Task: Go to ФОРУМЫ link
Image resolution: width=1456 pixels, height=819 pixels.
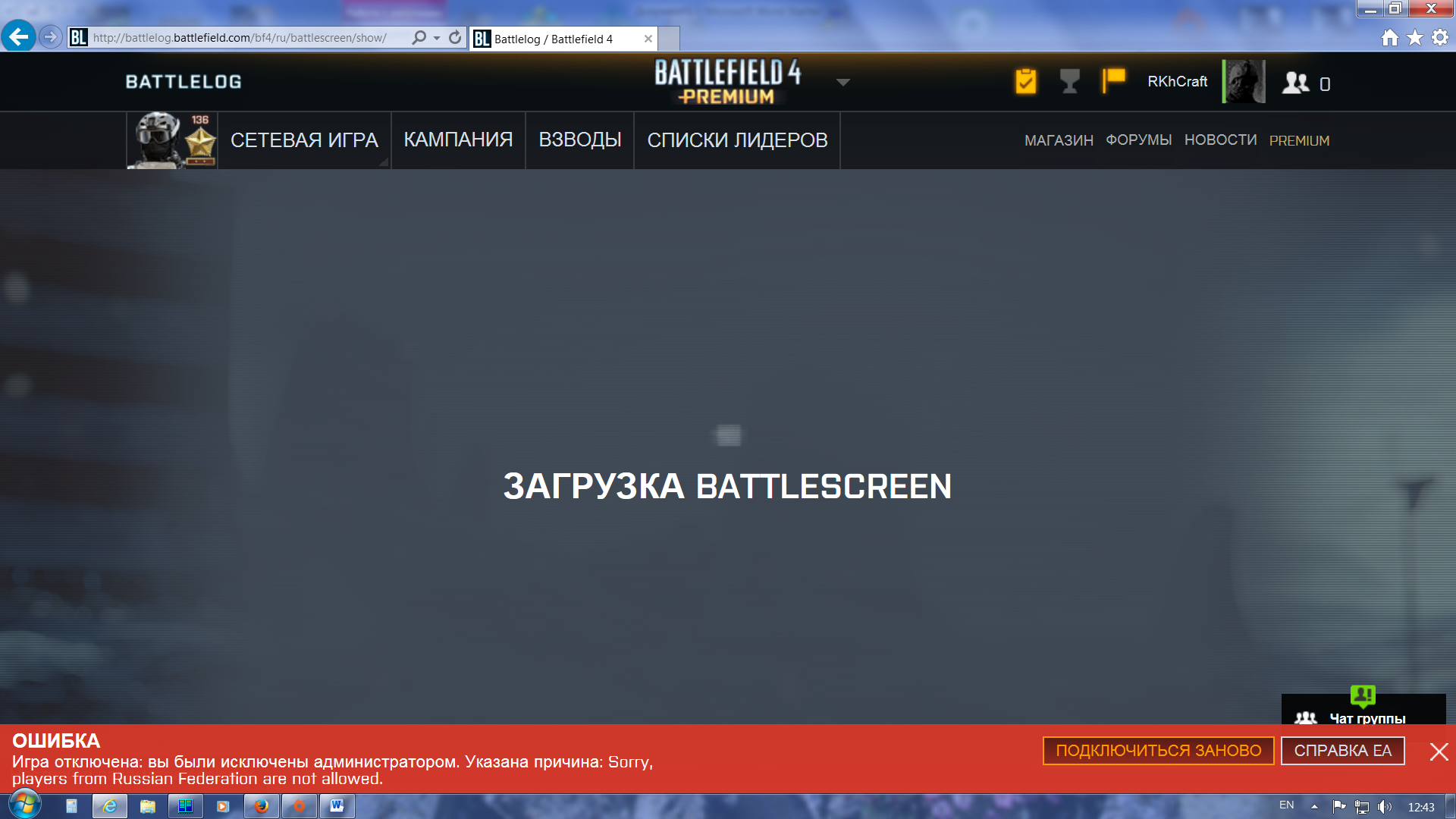Action: click(x=1138, y=140)
